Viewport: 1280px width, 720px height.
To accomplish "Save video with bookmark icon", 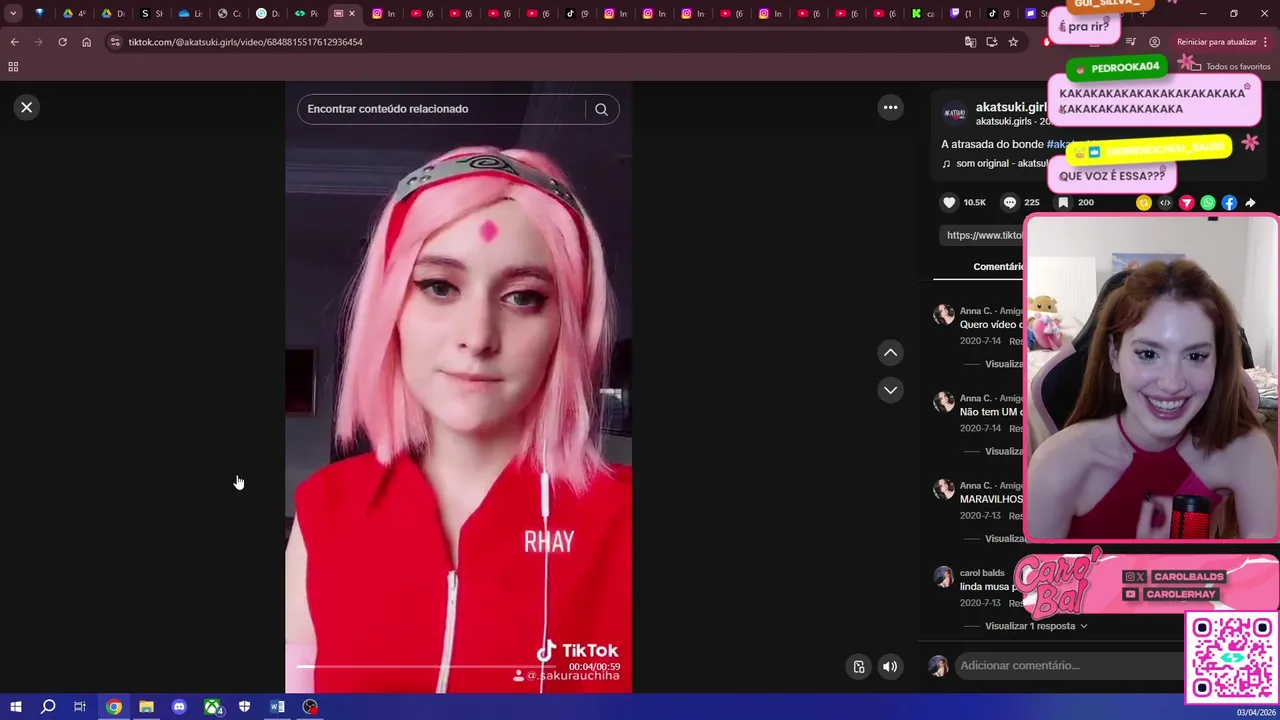I will pos(1063,202).
